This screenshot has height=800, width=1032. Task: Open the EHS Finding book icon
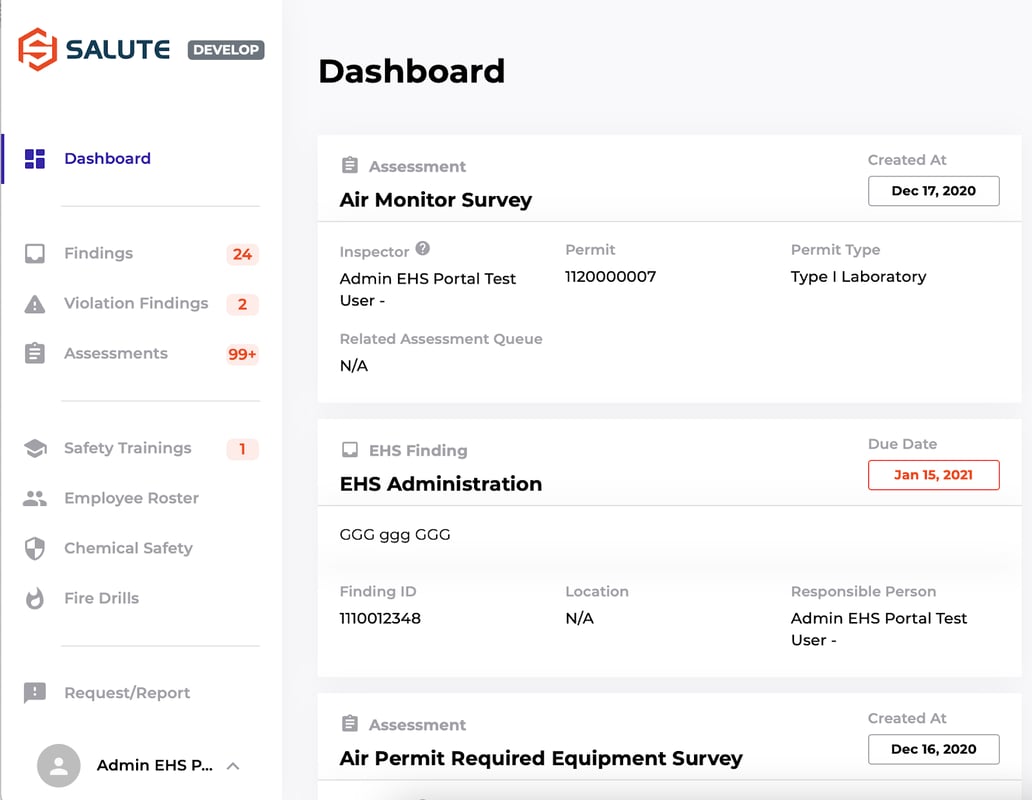pos(351,450)
